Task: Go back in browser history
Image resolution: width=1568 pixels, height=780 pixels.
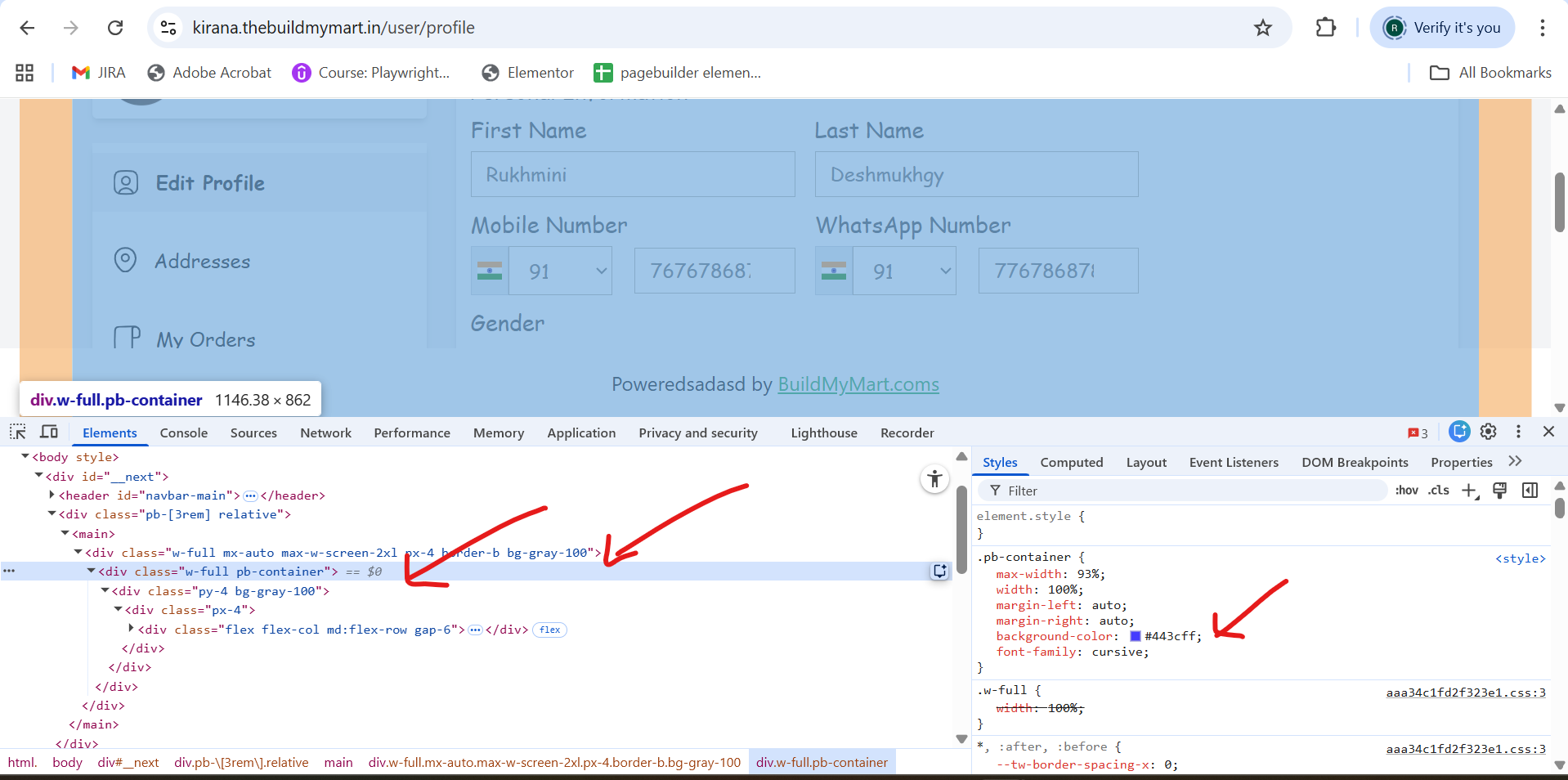Action: click(x=27, y=28)
